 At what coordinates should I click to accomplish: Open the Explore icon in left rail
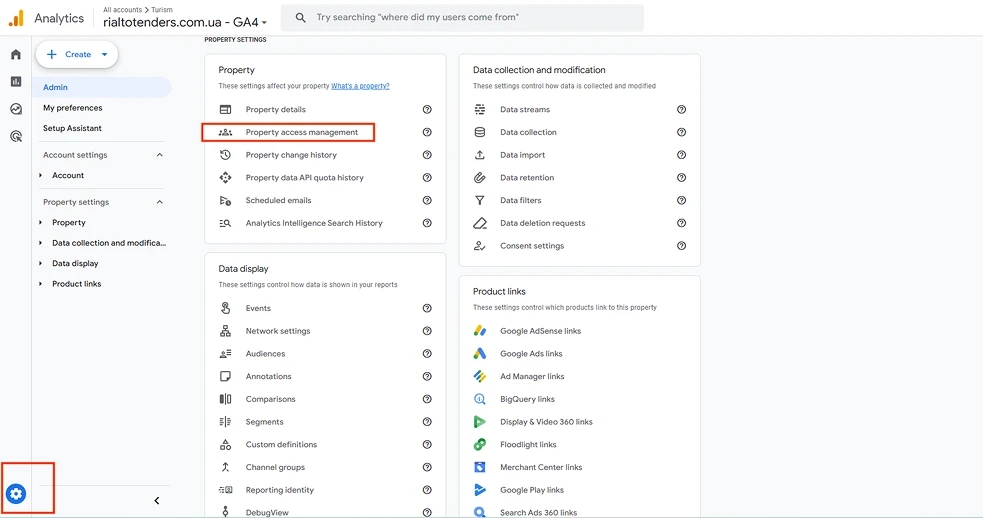coord(16,109)
